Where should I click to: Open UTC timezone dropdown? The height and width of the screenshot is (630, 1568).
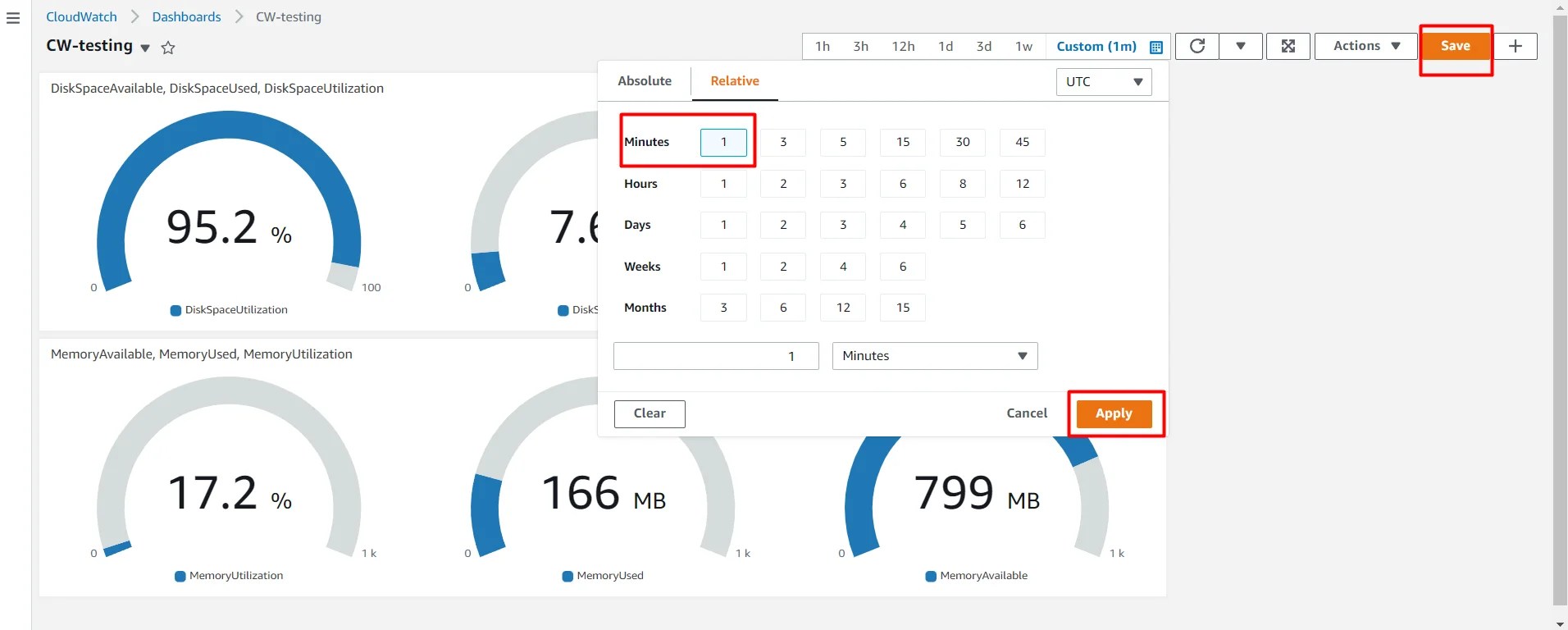click(1104, 82)
